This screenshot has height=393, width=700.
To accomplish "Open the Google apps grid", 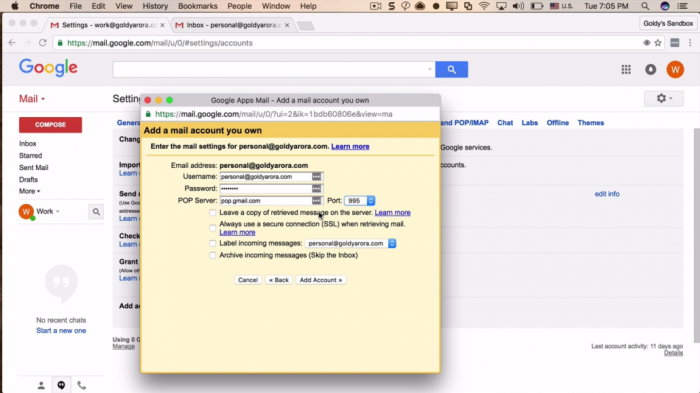I will click(x=626, y=69).
